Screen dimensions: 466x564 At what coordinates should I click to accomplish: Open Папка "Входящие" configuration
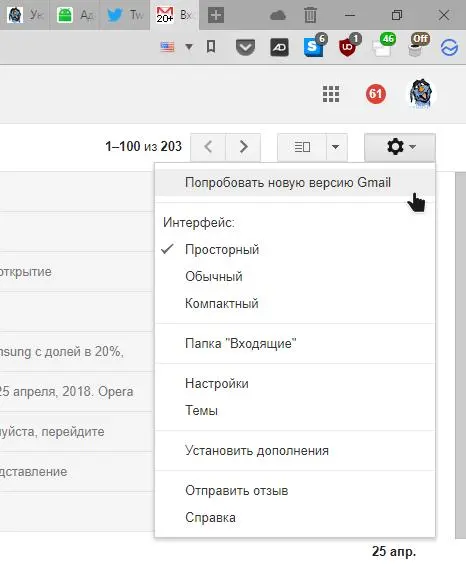(x=295, y=344)
